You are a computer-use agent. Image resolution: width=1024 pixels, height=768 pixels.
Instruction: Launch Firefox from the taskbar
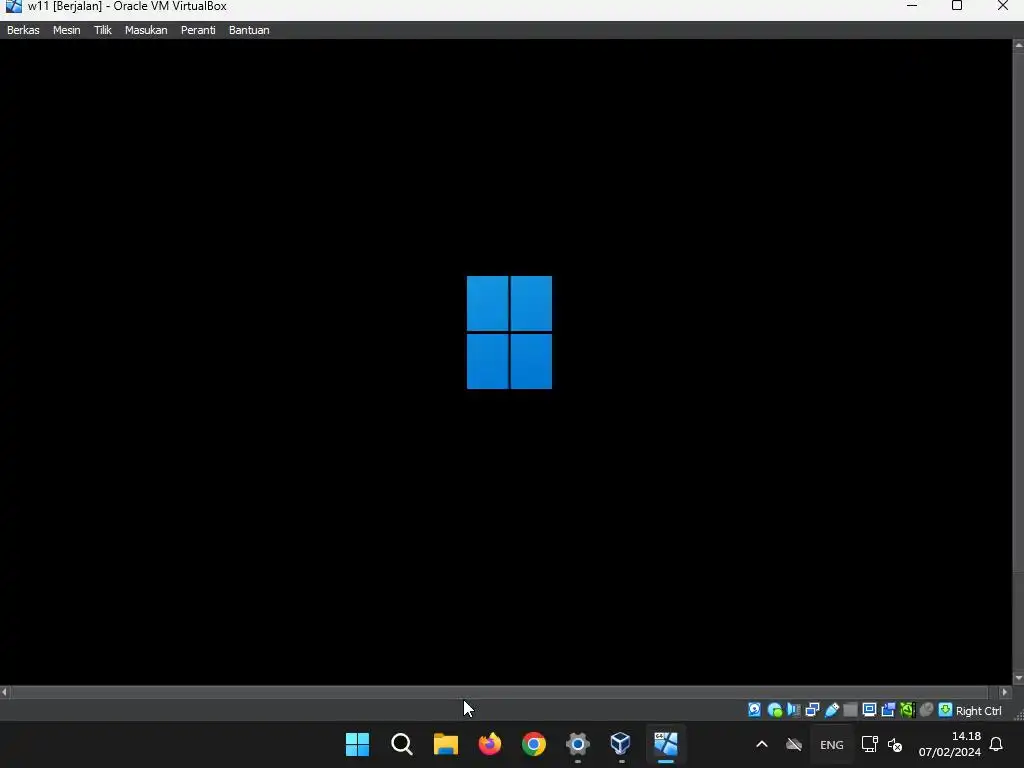point(490,744)
